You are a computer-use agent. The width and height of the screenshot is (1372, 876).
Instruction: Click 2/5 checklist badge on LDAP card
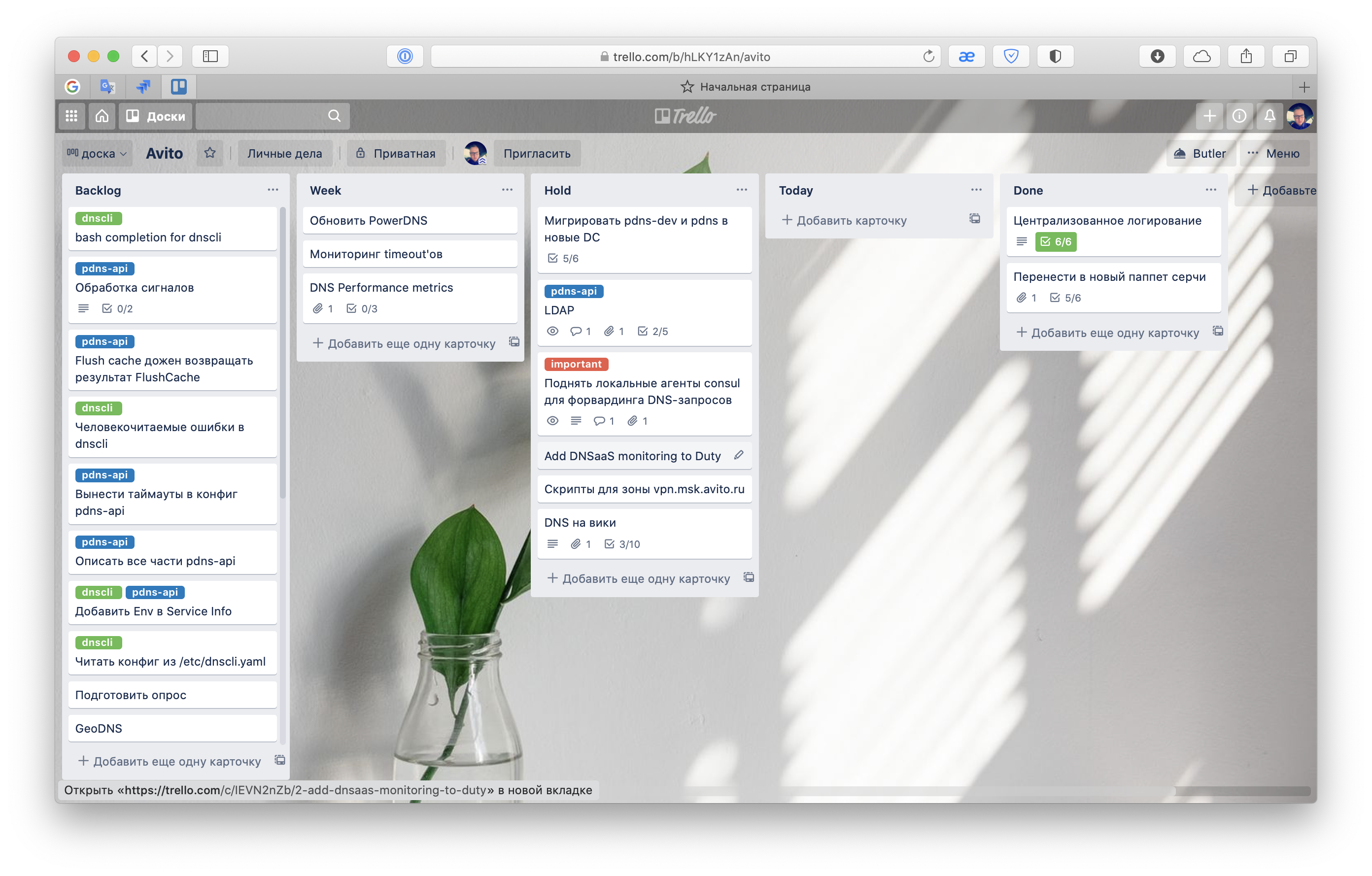(653, 332)
